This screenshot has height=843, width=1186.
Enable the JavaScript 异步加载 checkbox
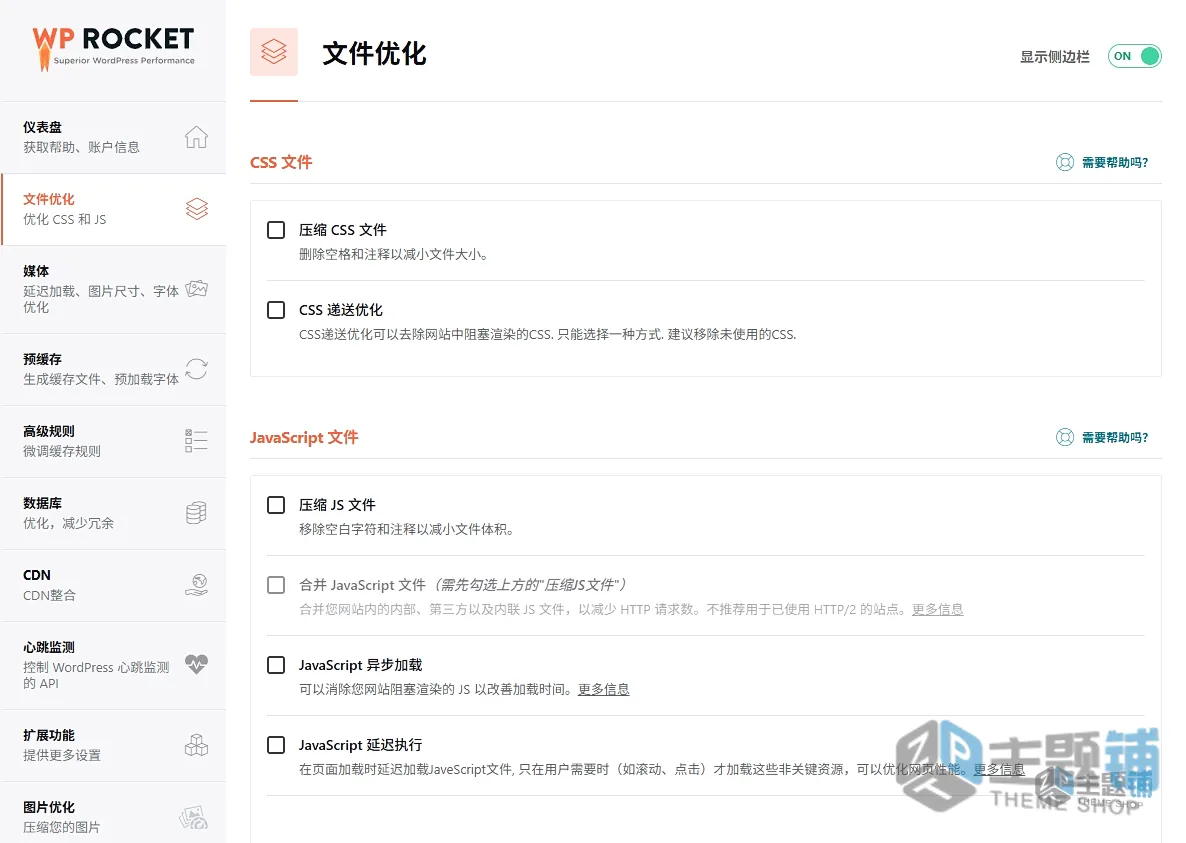[x=276, y=665]
